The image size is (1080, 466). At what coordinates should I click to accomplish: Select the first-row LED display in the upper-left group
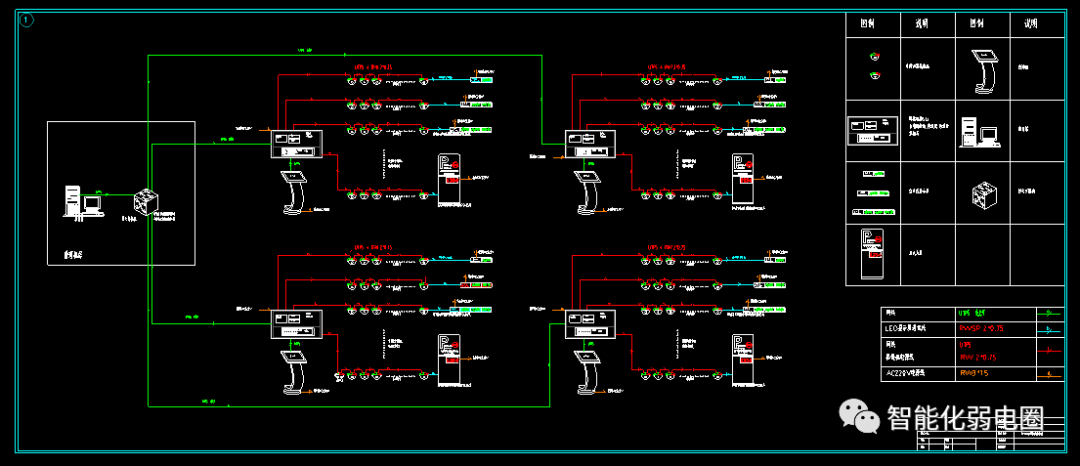(482, 80)
